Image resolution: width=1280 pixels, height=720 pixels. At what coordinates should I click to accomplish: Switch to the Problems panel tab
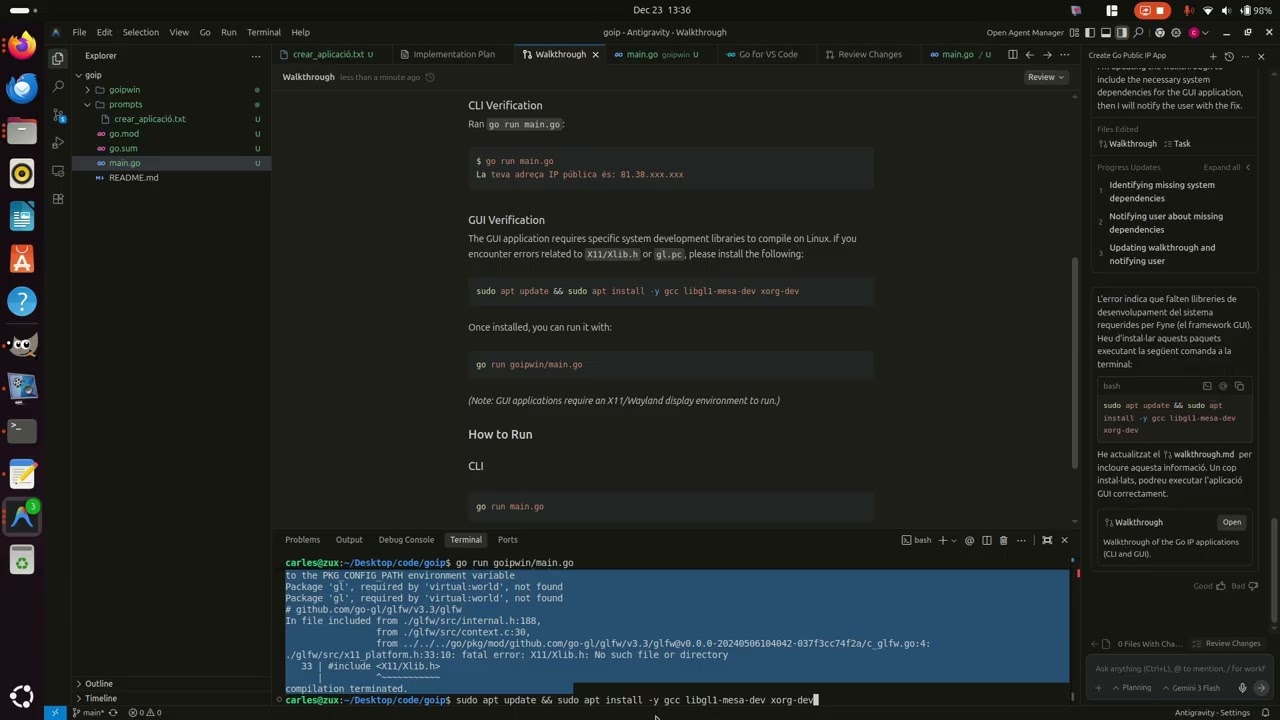tap(302, 540)
